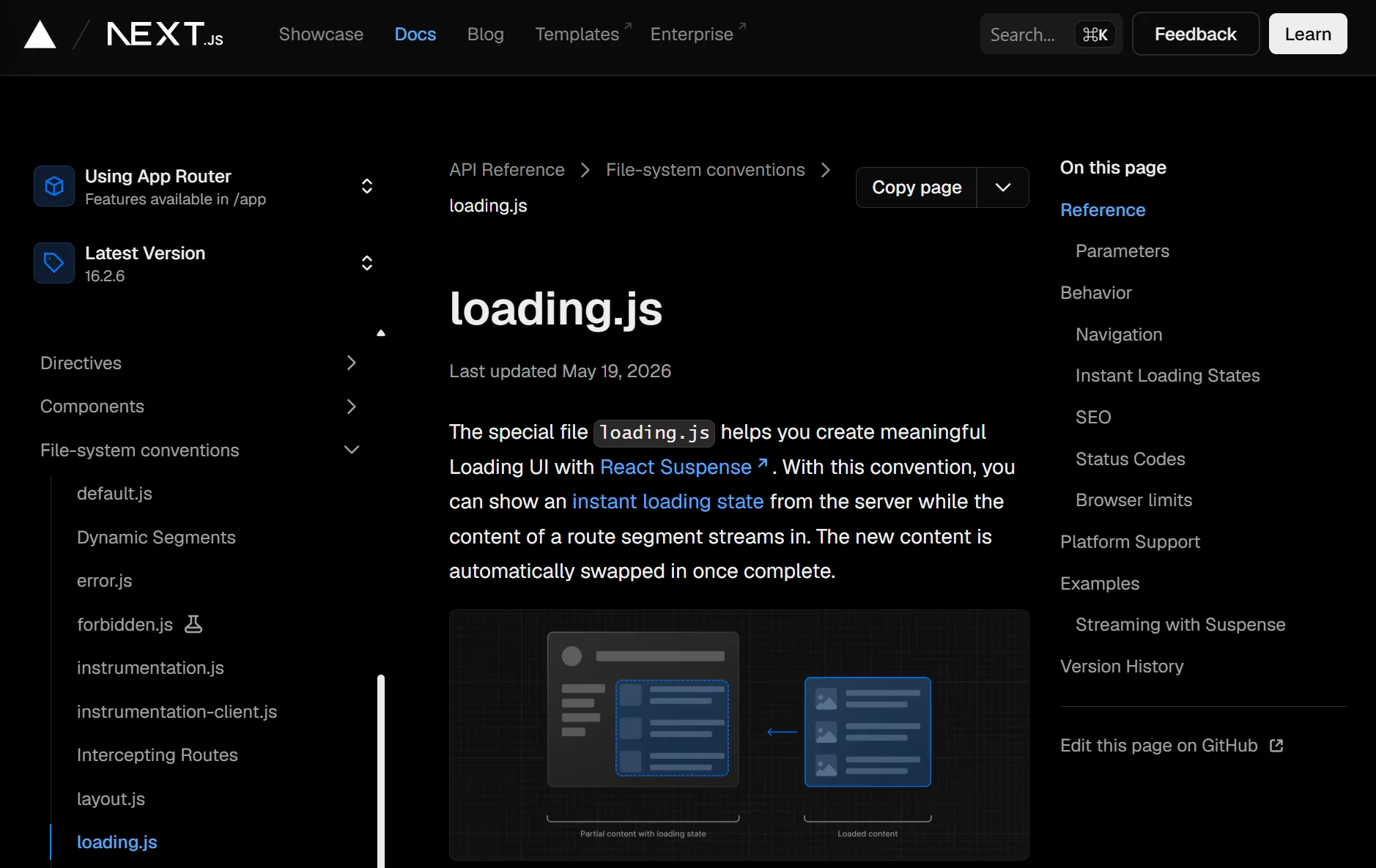Click the Feedback button
The height and width of the screenshot is (868, 1376).
(1196, 34)
